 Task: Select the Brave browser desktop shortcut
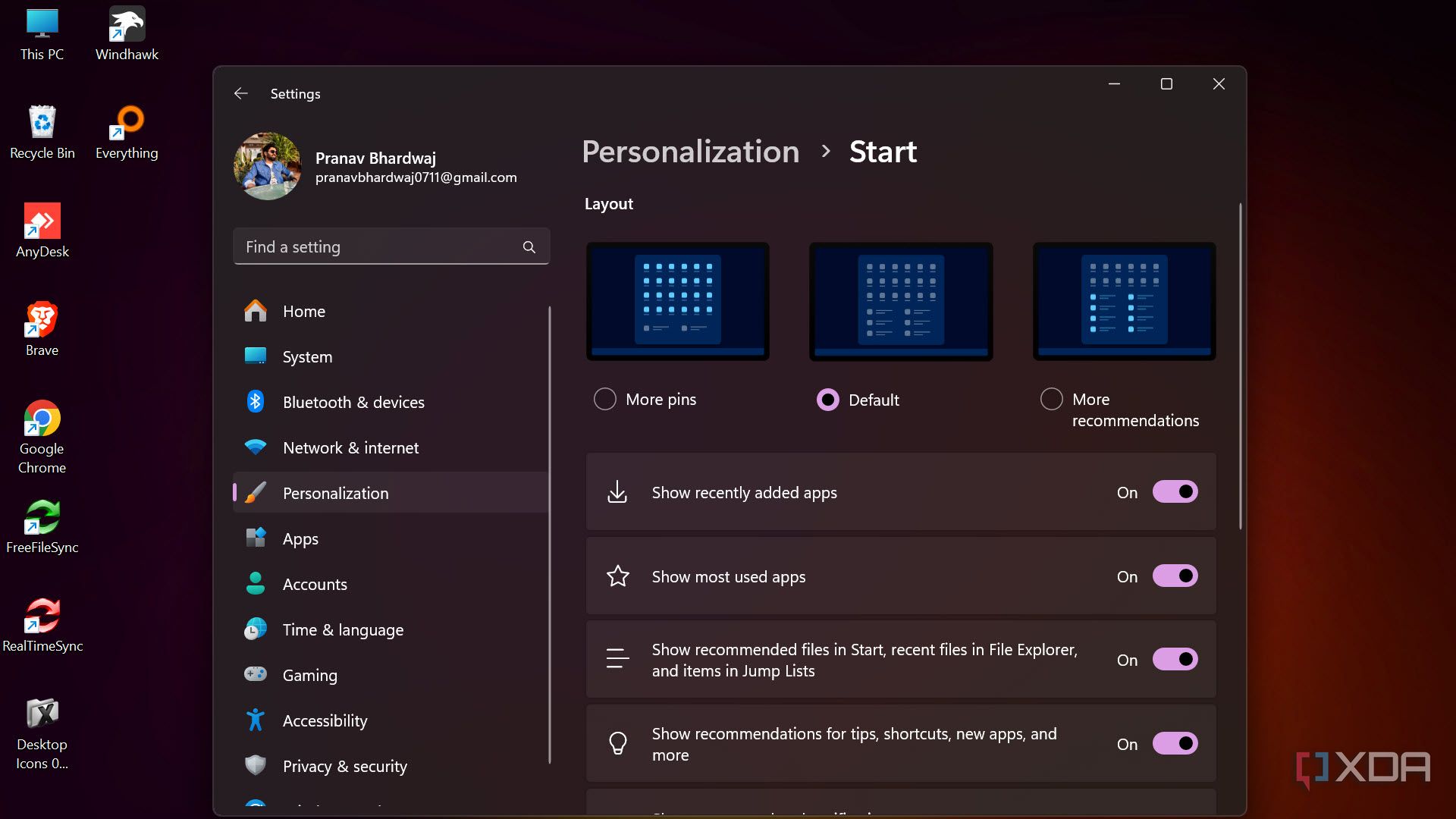tap(42, 330)
